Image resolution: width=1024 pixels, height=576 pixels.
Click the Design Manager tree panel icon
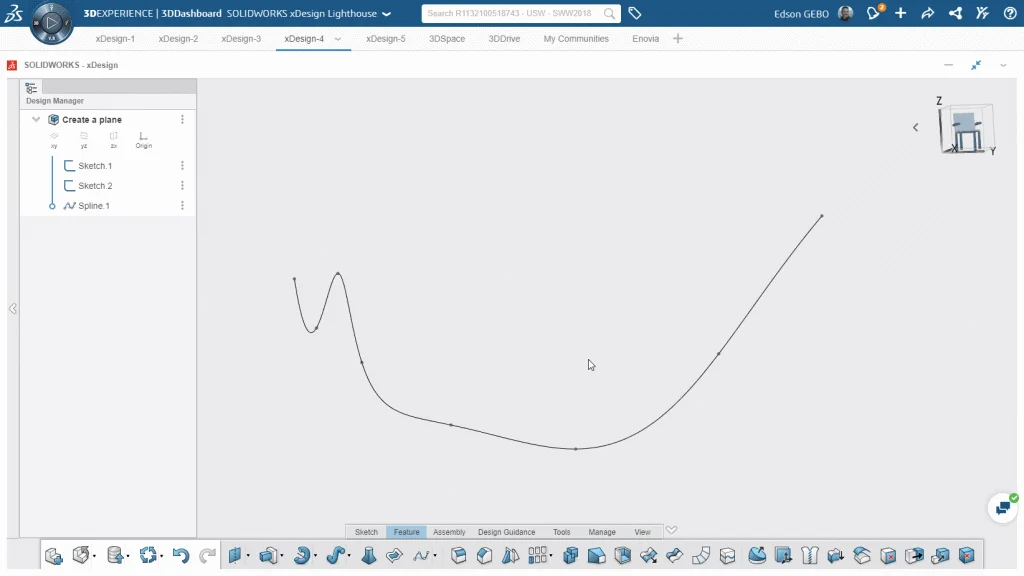31,88
